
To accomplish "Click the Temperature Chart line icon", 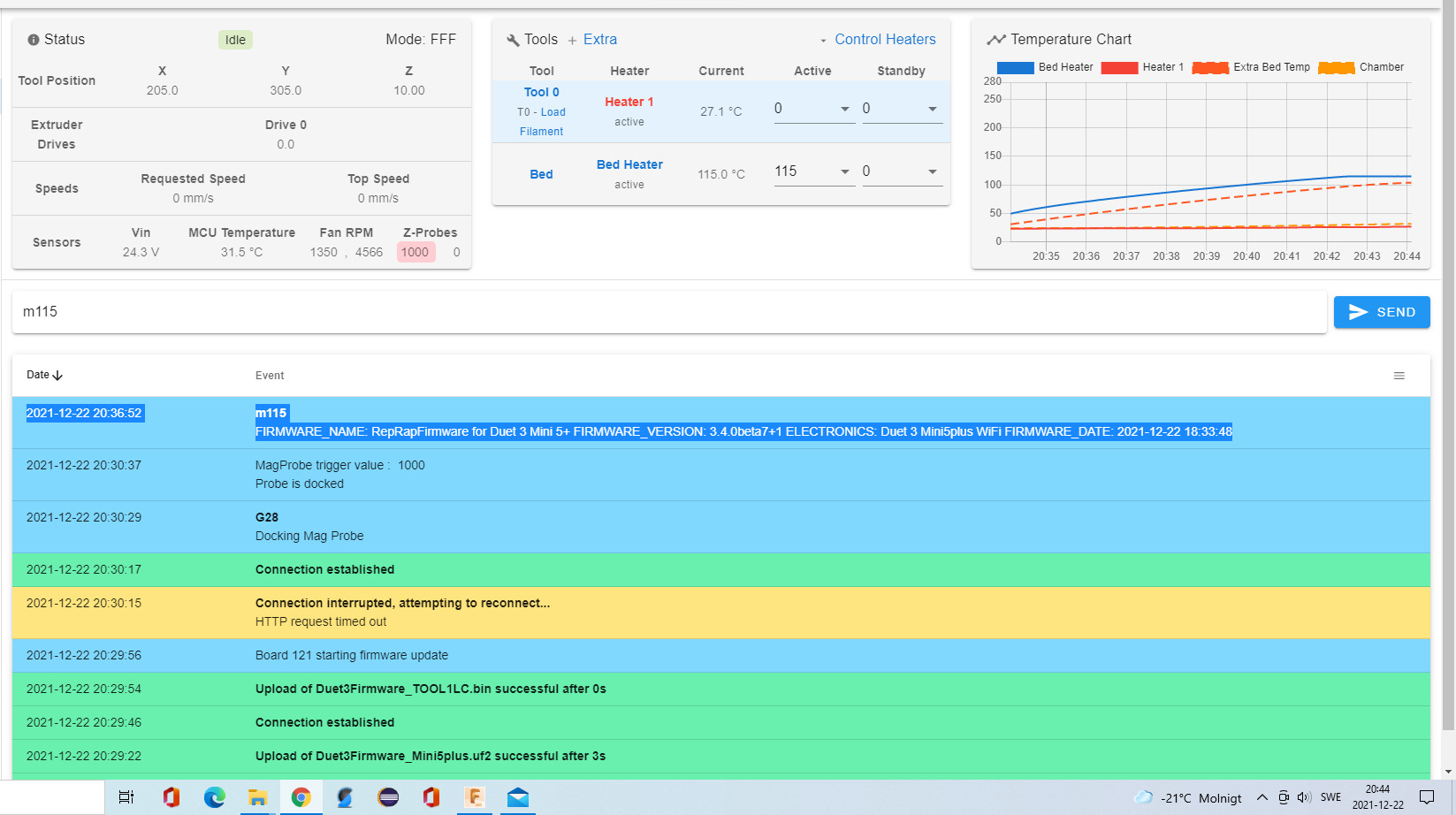I will pos(996,40).
